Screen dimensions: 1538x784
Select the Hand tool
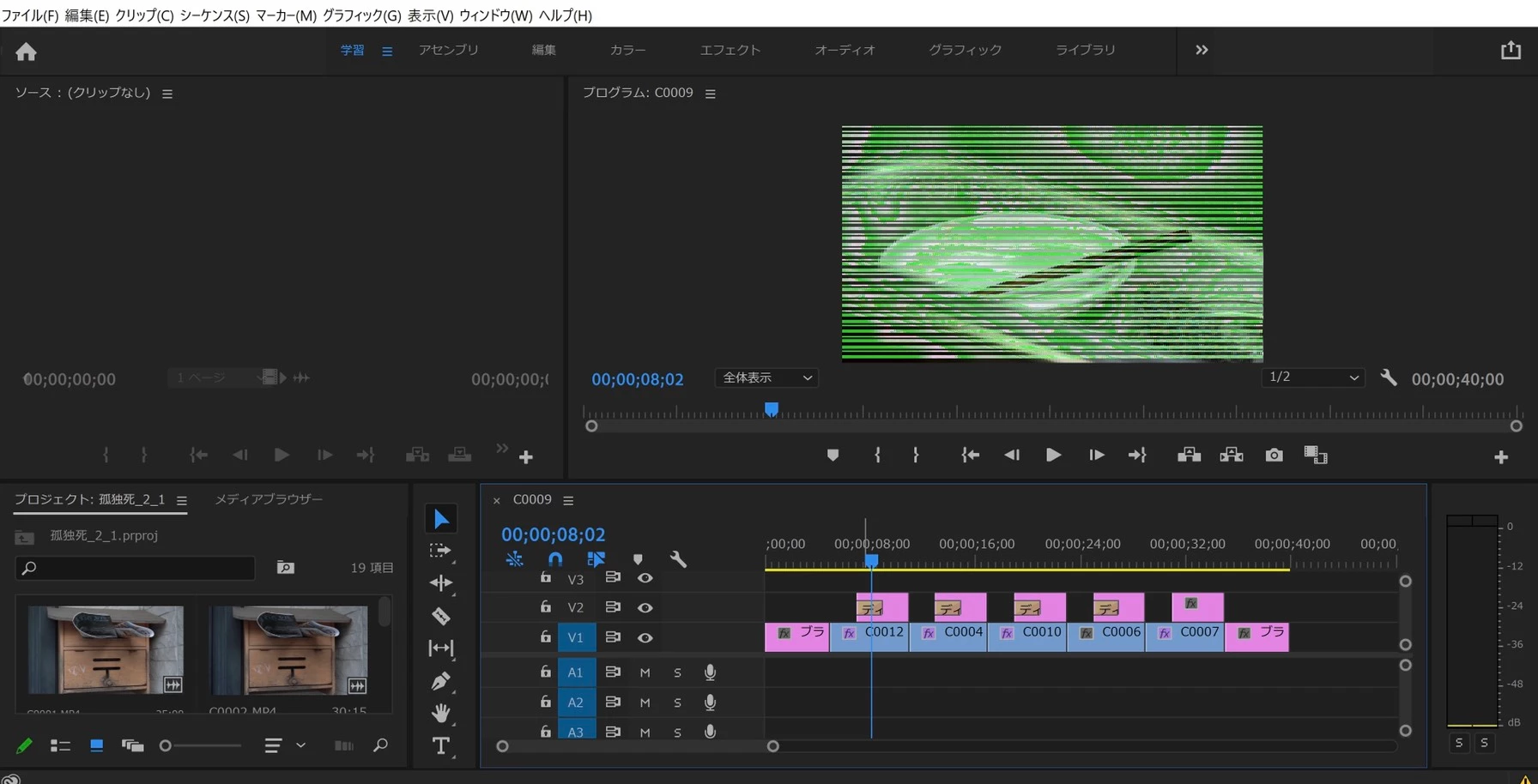coord(441,713)
